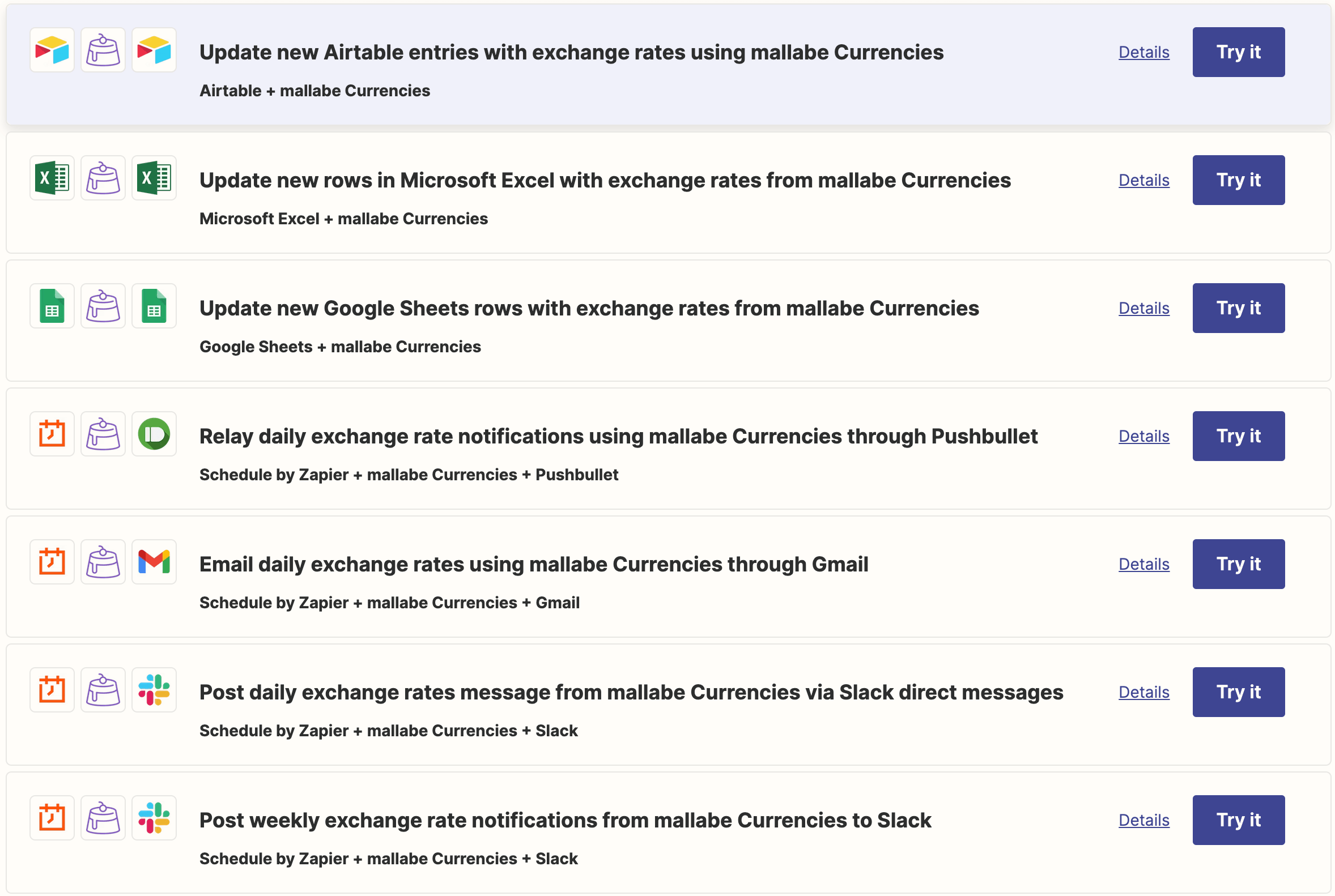
Task: Click the mallabe Currencies icon in the Gmail row
Action: click(x=103, y=562)
